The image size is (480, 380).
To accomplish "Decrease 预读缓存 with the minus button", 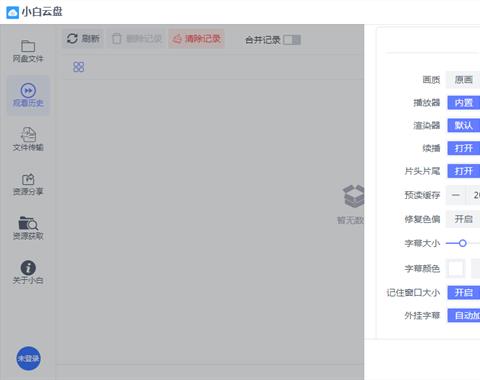I will 456,195.
